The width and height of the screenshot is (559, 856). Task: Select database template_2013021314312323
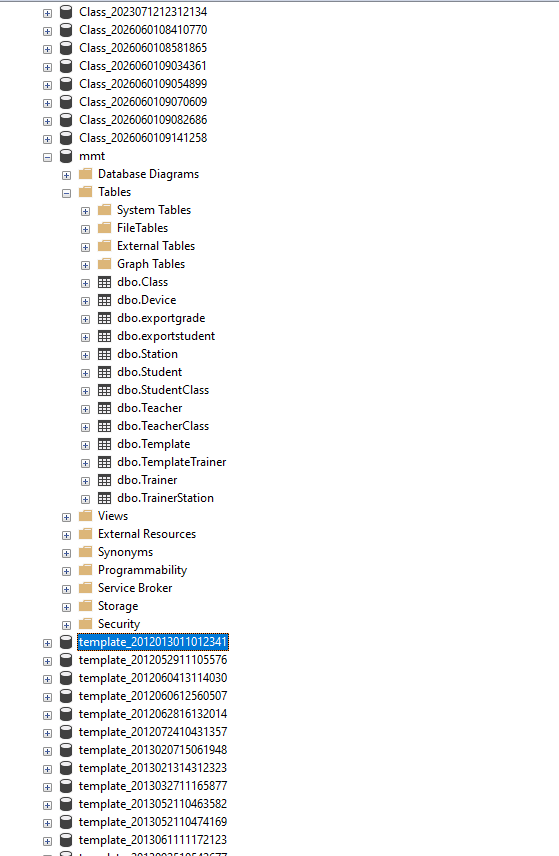pos(153,768)
